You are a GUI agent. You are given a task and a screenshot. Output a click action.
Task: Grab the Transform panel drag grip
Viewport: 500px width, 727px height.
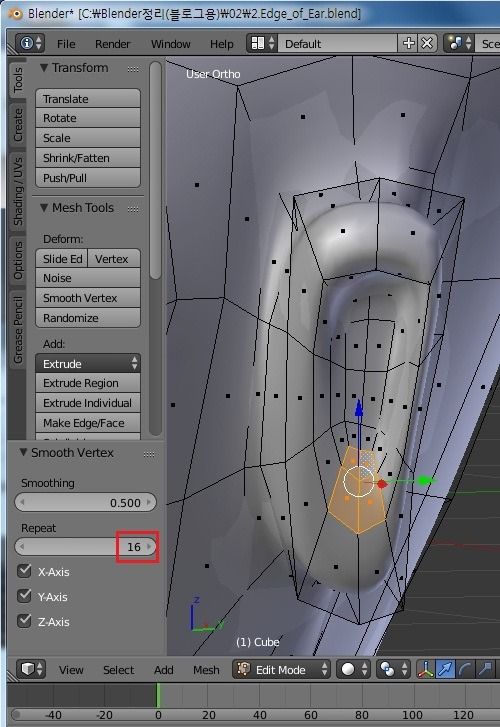coord(133,69)
